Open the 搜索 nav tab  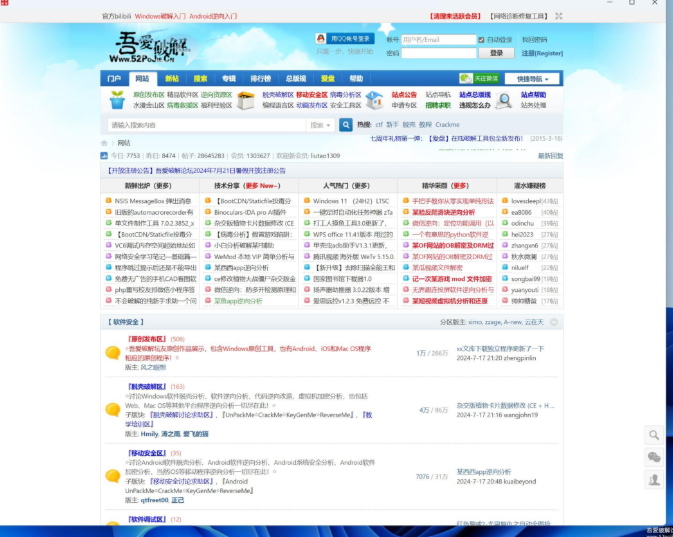tap(200, 79)
